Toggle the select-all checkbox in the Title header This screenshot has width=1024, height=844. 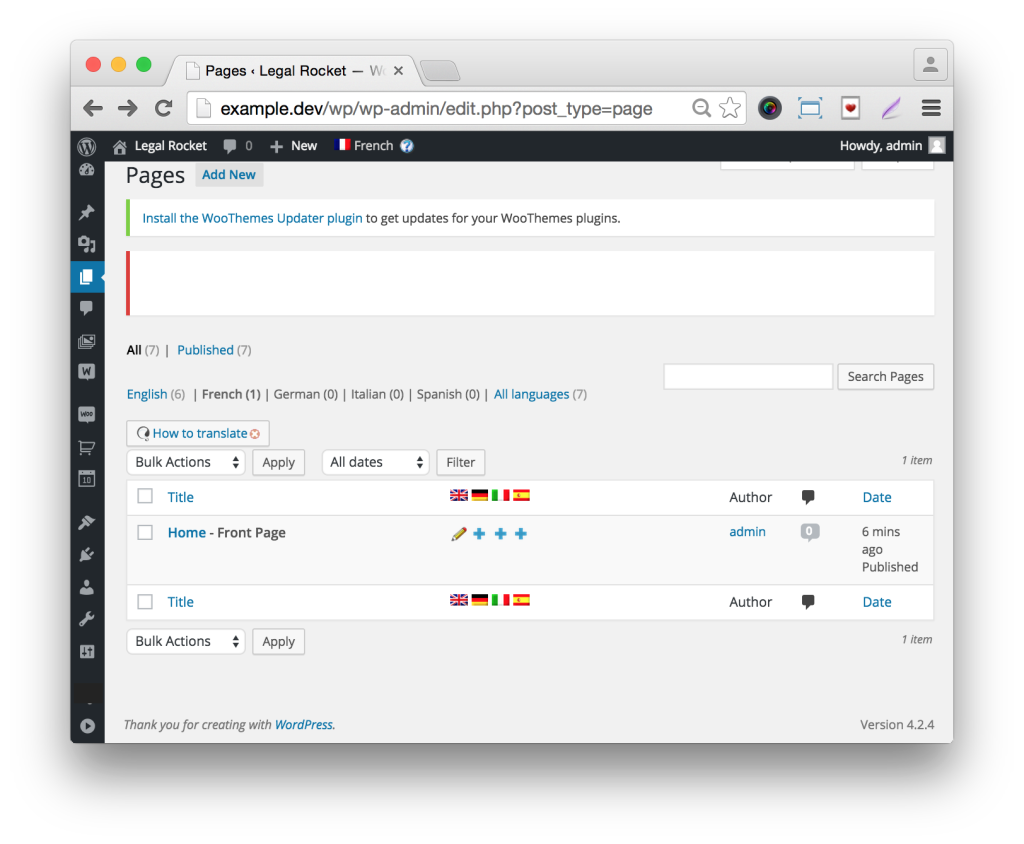click(145, 497)
